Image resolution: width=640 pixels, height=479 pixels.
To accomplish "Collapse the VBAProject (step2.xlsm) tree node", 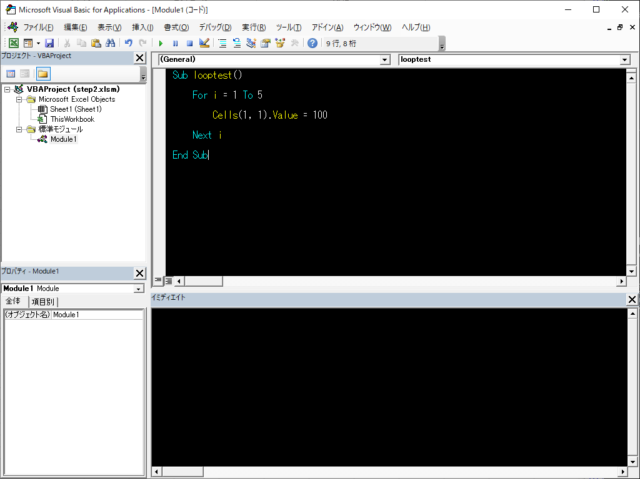I will (x=8, y=89).
